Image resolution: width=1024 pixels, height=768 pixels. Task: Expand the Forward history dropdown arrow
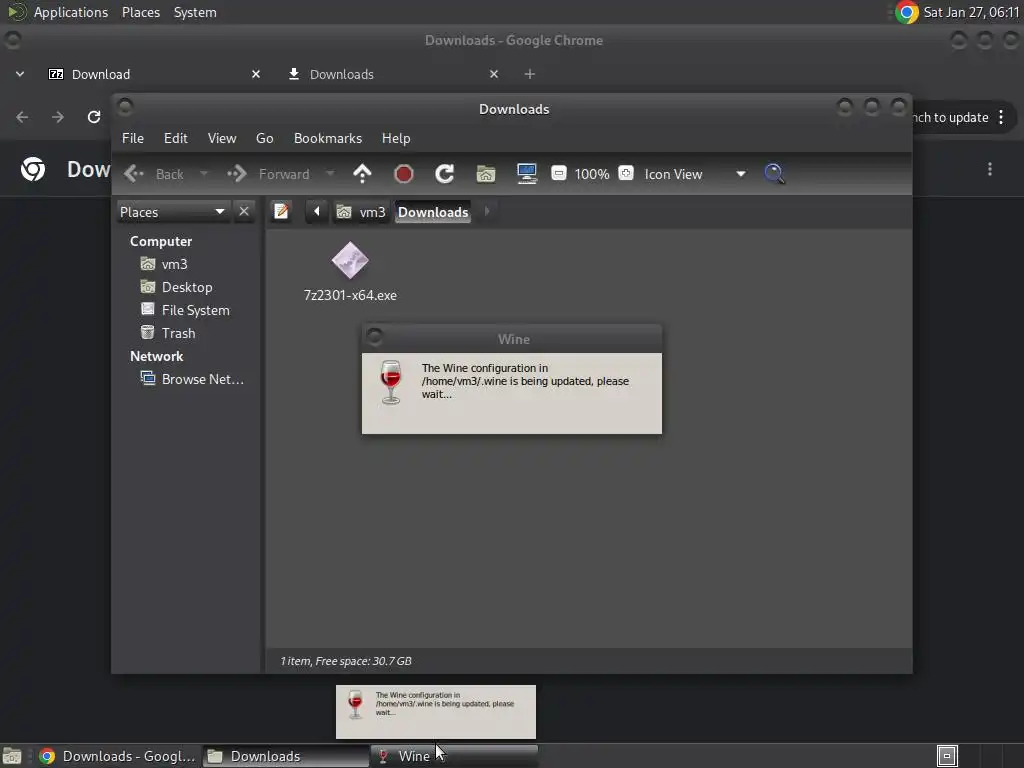[x=330, y=174]
